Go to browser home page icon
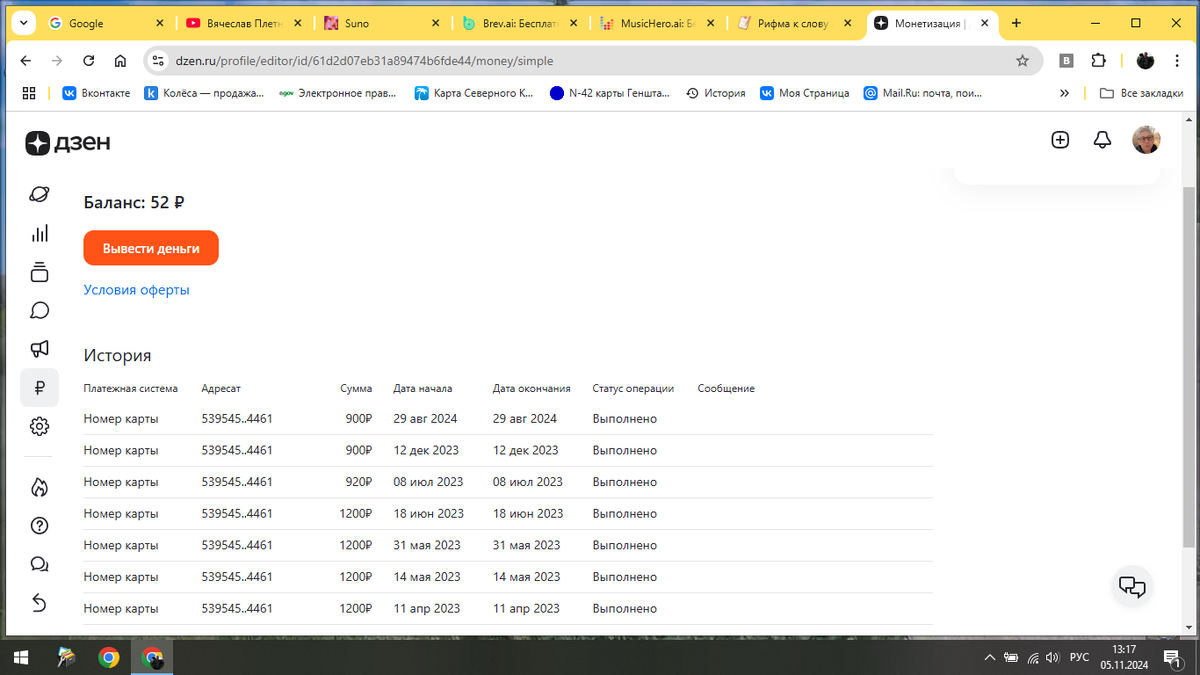The height and width of the screenshot is (675, 1200). (120, 61)
